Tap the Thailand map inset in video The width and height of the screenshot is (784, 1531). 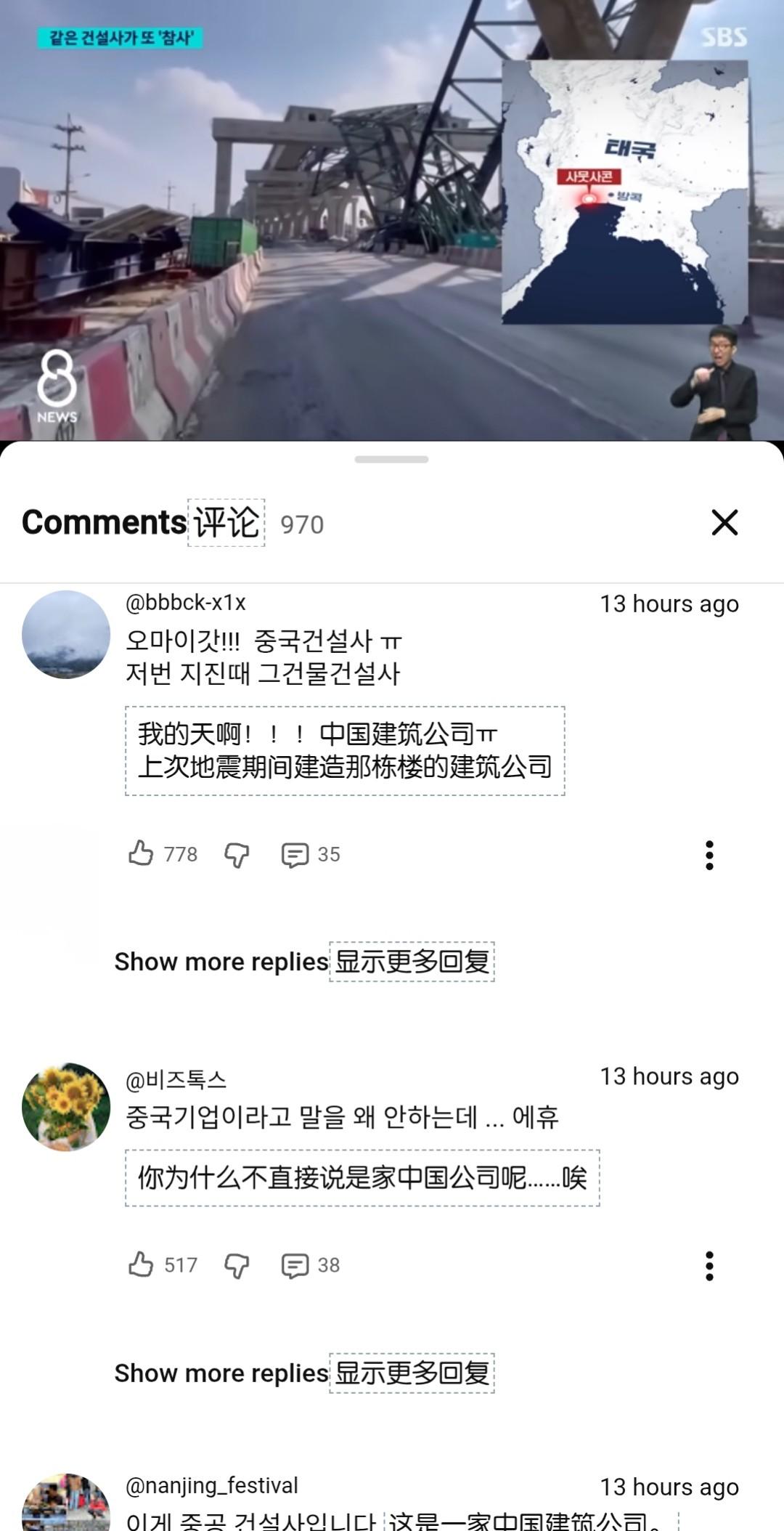point(625,192)
